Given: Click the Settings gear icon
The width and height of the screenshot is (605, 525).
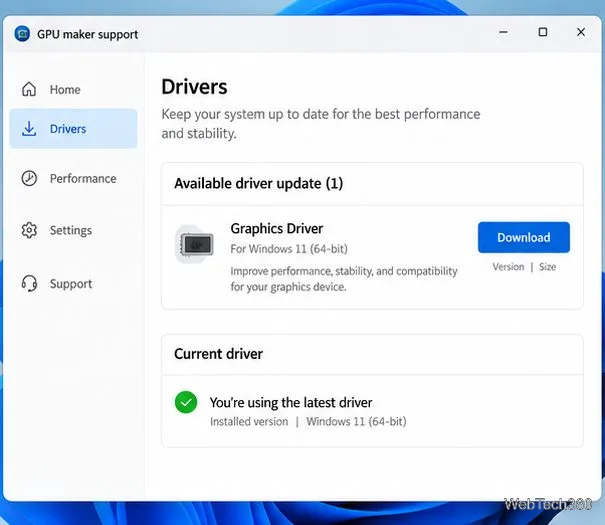Looking at the screenshot, I should tap(29, 230).
